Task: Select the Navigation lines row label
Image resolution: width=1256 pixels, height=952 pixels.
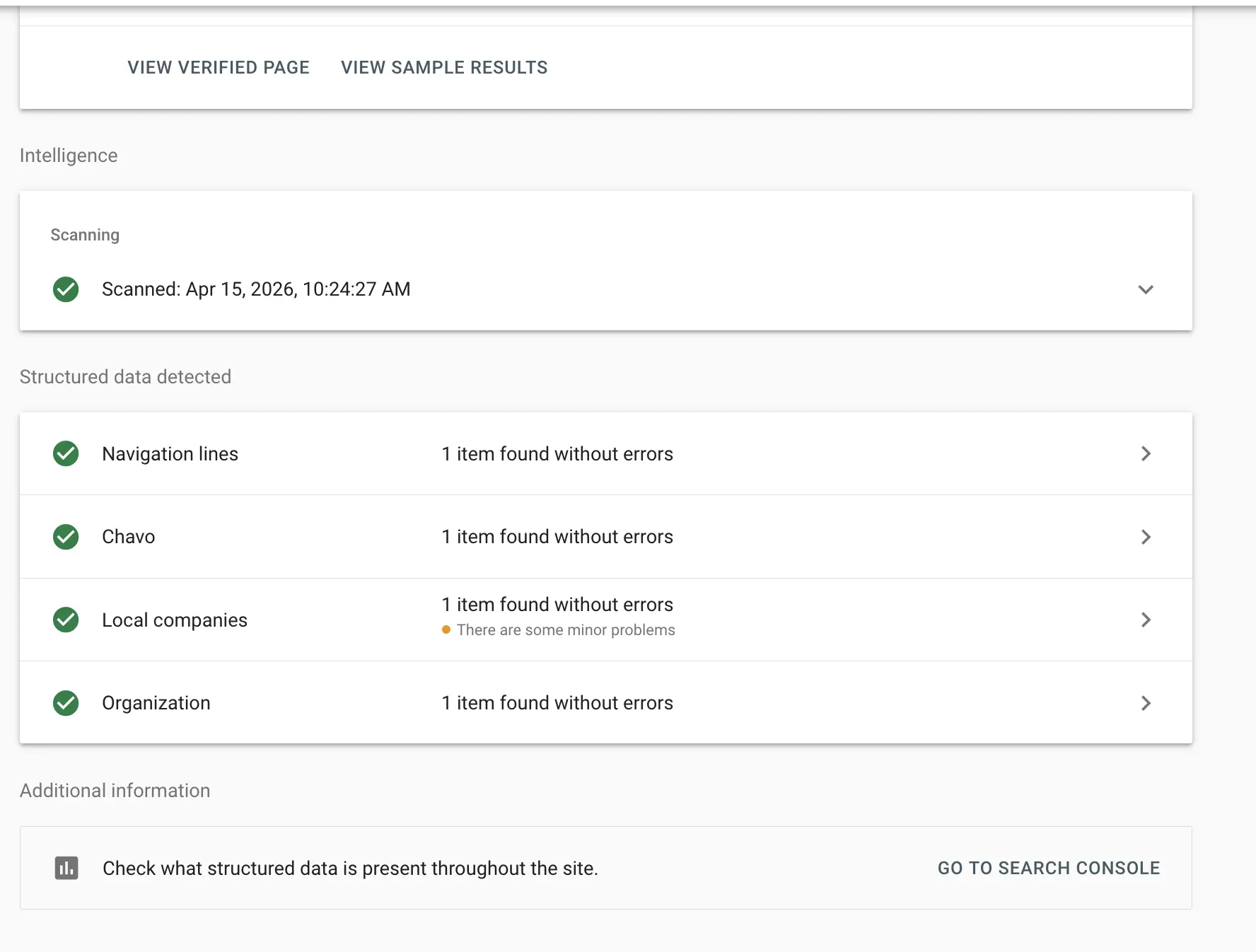Action: (170, 454)
